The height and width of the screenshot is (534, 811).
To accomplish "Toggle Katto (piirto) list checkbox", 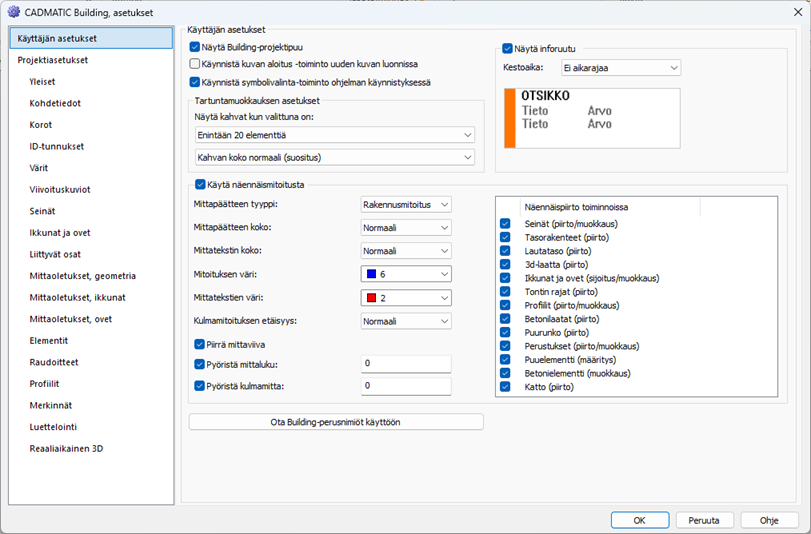I will (x=505, y=386).
